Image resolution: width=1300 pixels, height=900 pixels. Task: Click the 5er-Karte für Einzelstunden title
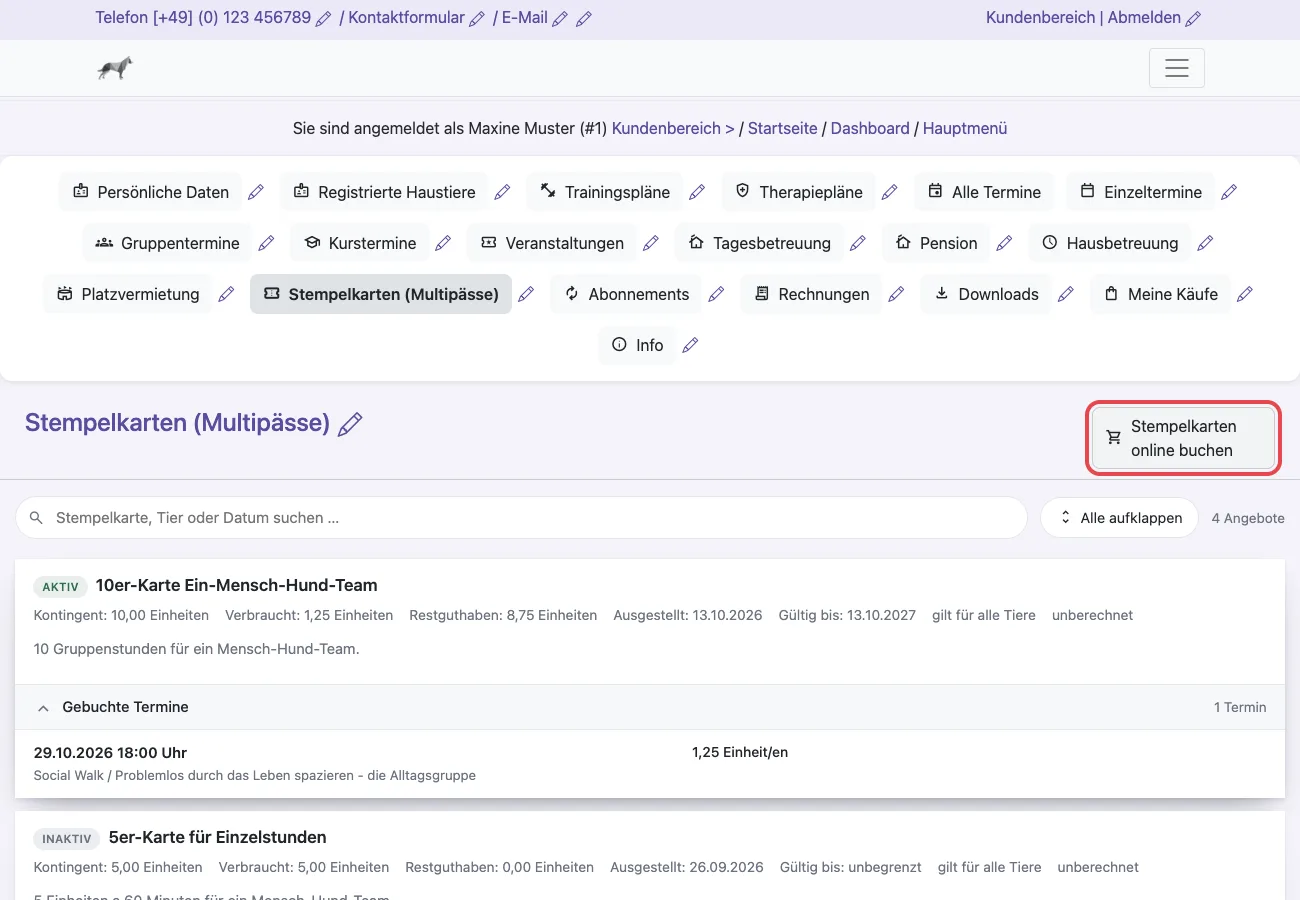tap(218, 837)
